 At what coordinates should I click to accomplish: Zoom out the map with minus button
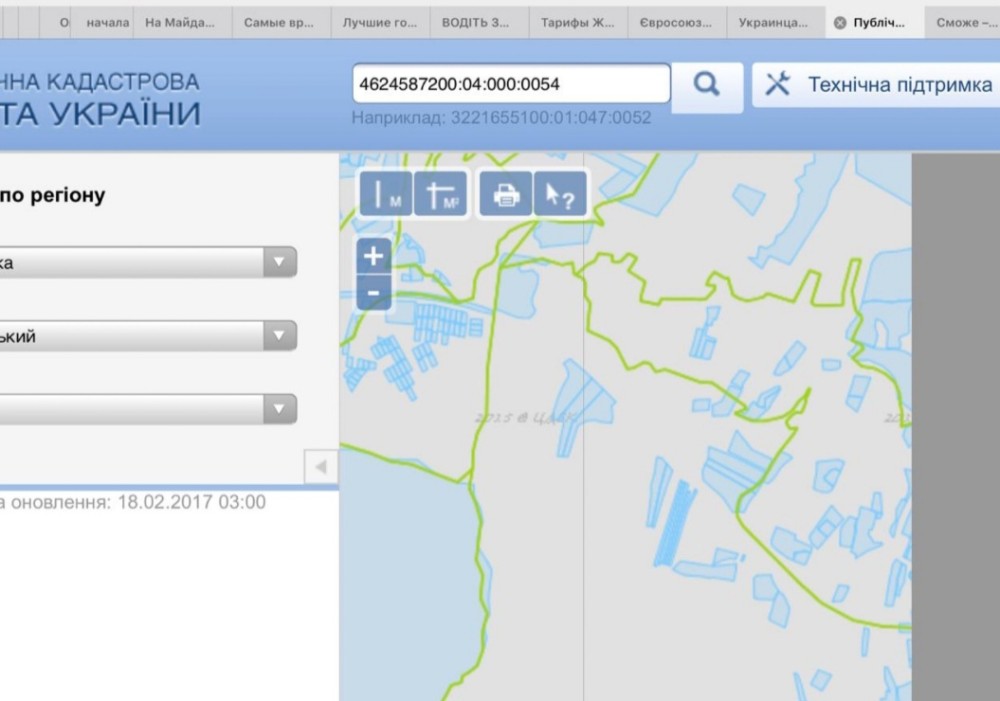click(x=373, y=293)
